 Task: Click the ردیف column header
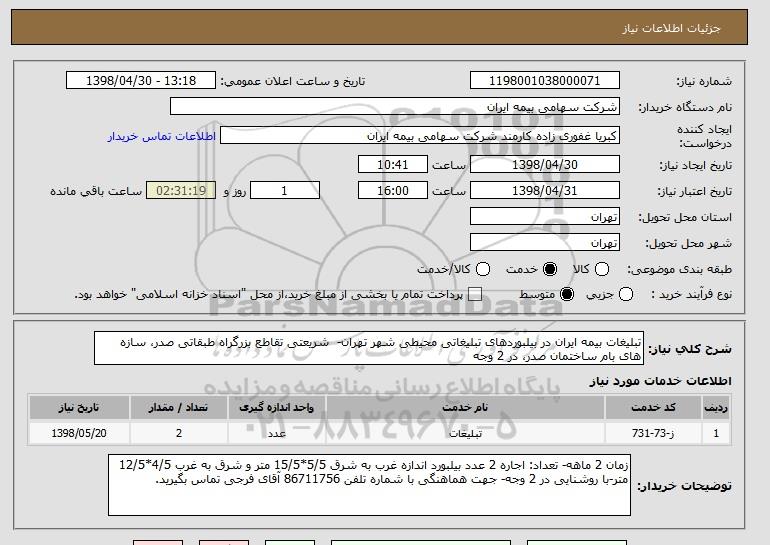click(716, 408)
